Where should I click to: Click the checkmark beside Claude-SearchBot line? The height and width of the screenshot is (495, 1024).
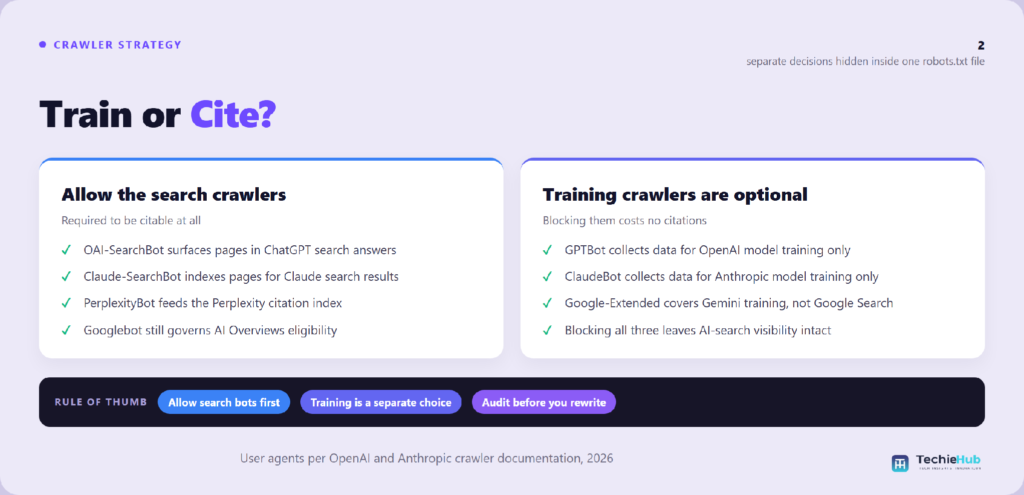point(66,277)
